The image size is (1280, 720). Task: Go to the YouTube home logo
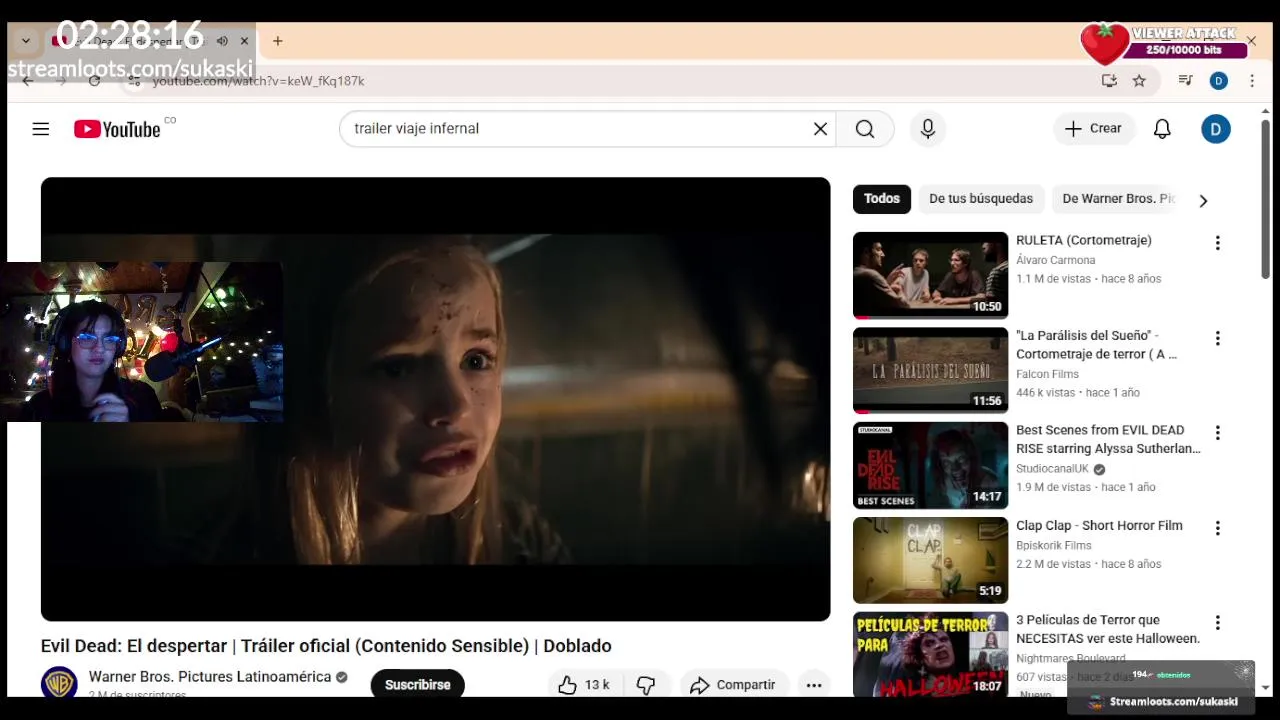click(x=117, y=129)
